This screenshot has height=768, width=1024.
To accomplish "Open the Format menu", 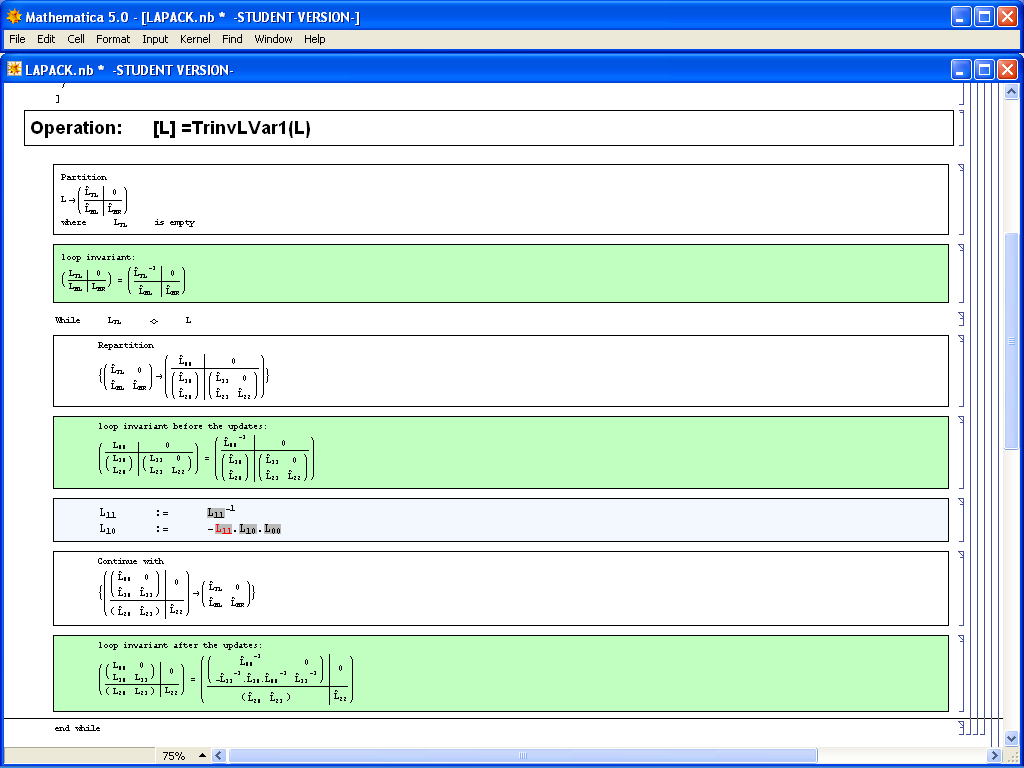I will (113, 39).
